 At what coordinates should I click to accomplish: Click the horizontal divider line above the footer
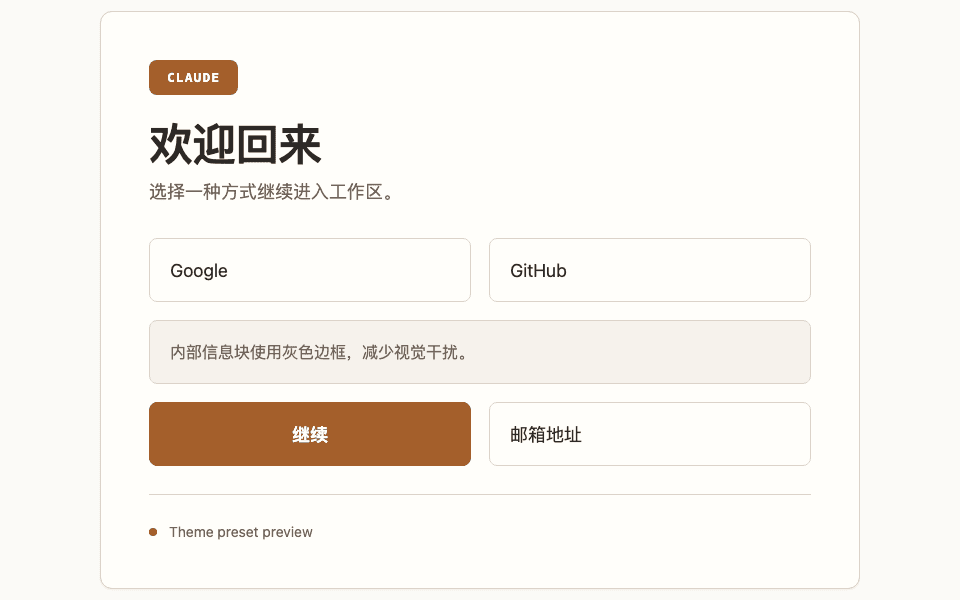480,494
